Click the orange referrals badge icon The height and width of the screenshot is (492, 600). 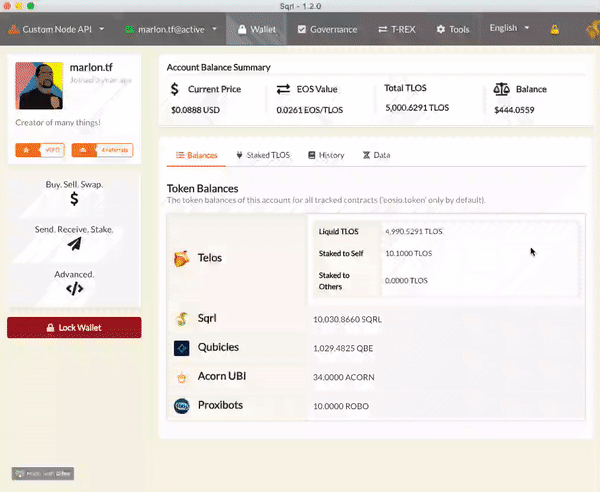[83, 150]
